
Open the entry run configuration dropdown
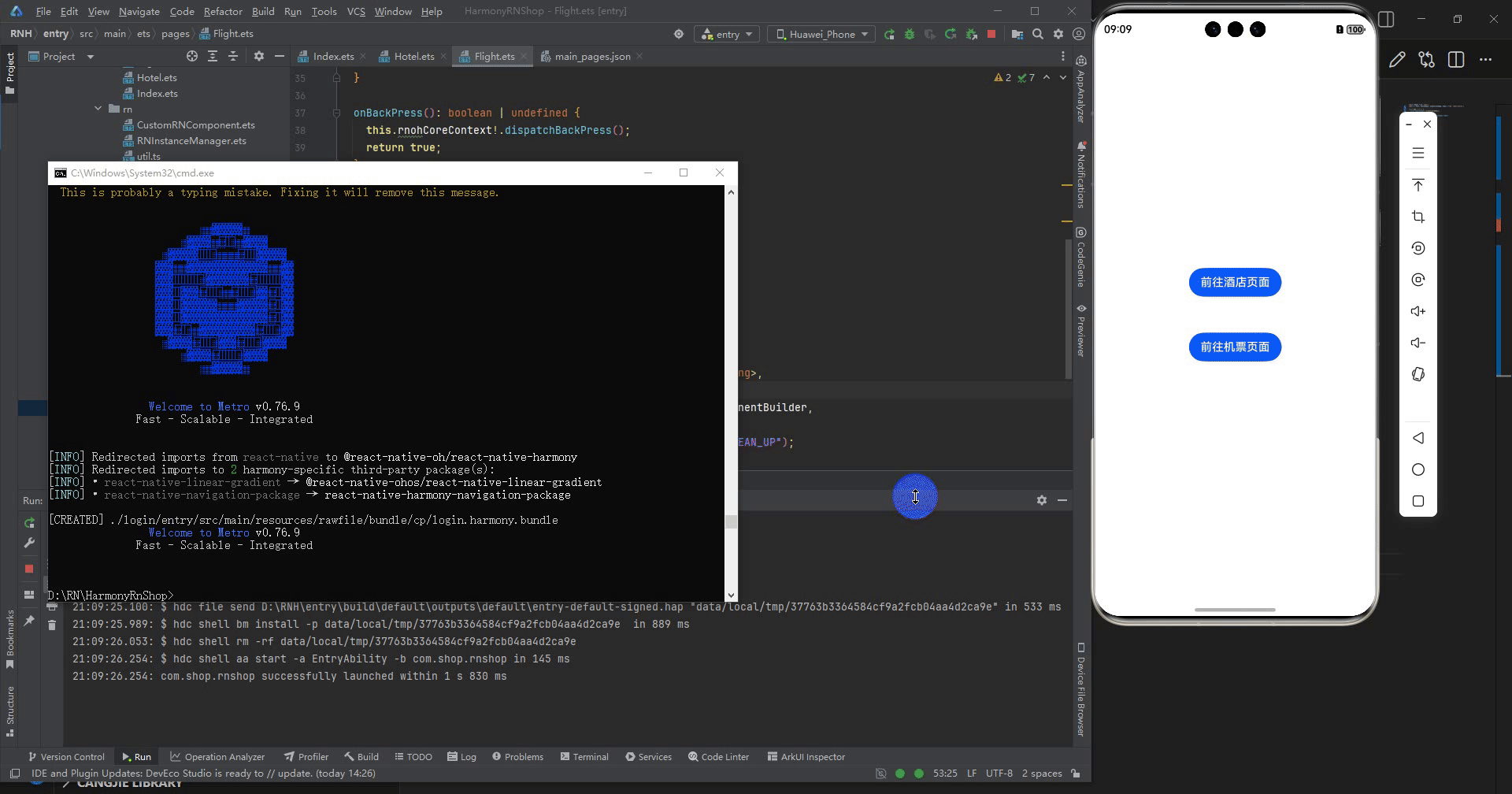click(x=728, y=35)
